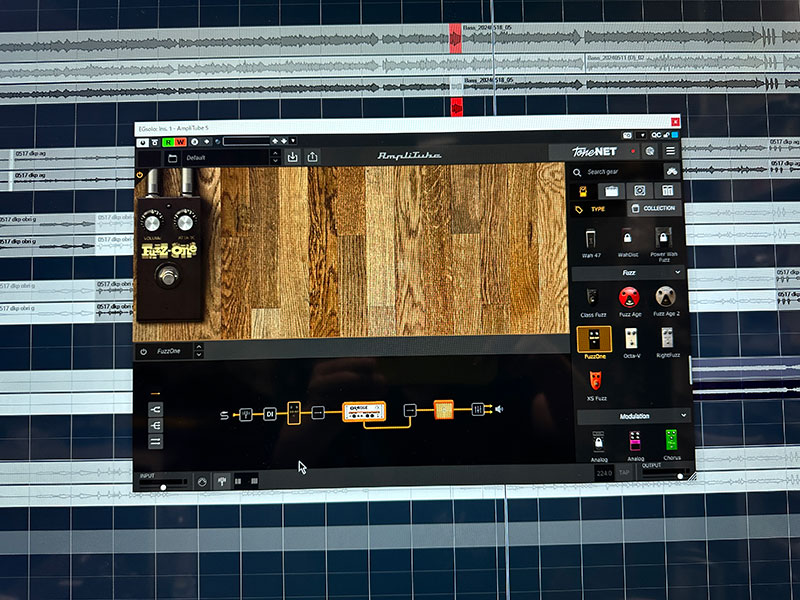The image size is (800, 600).
Task: Select the Octa-V pedal
Action: click(632, 342)
